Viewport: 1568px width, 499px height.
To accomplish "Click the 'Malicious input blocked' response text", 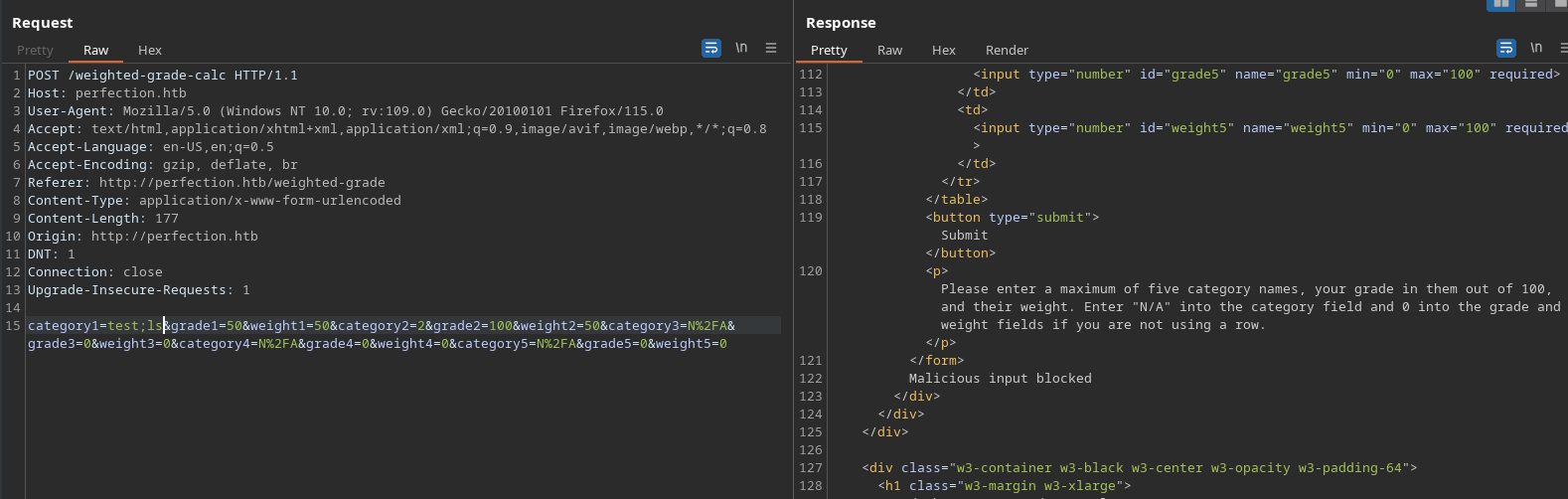I will [1000, 379].
